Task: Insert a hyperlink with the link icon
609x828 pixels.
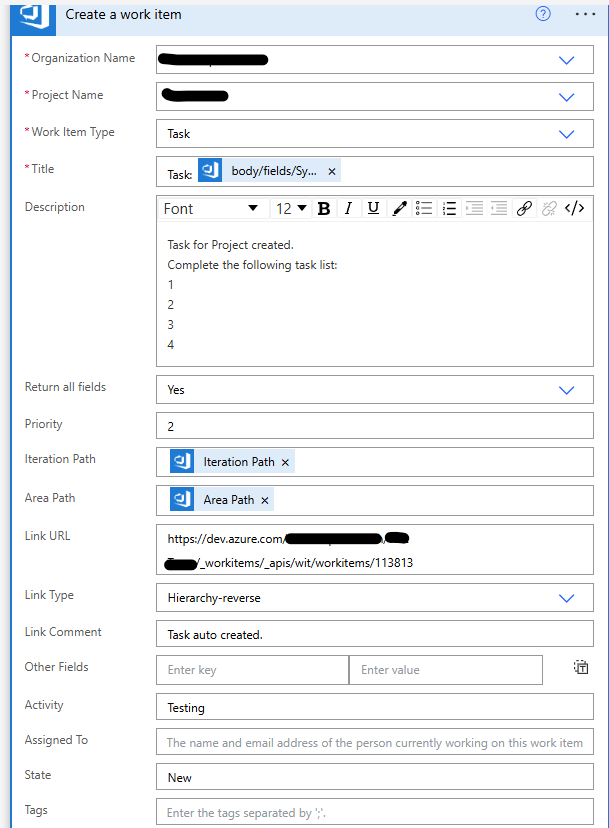Action: pyautogui.click(x=524, y=209)
